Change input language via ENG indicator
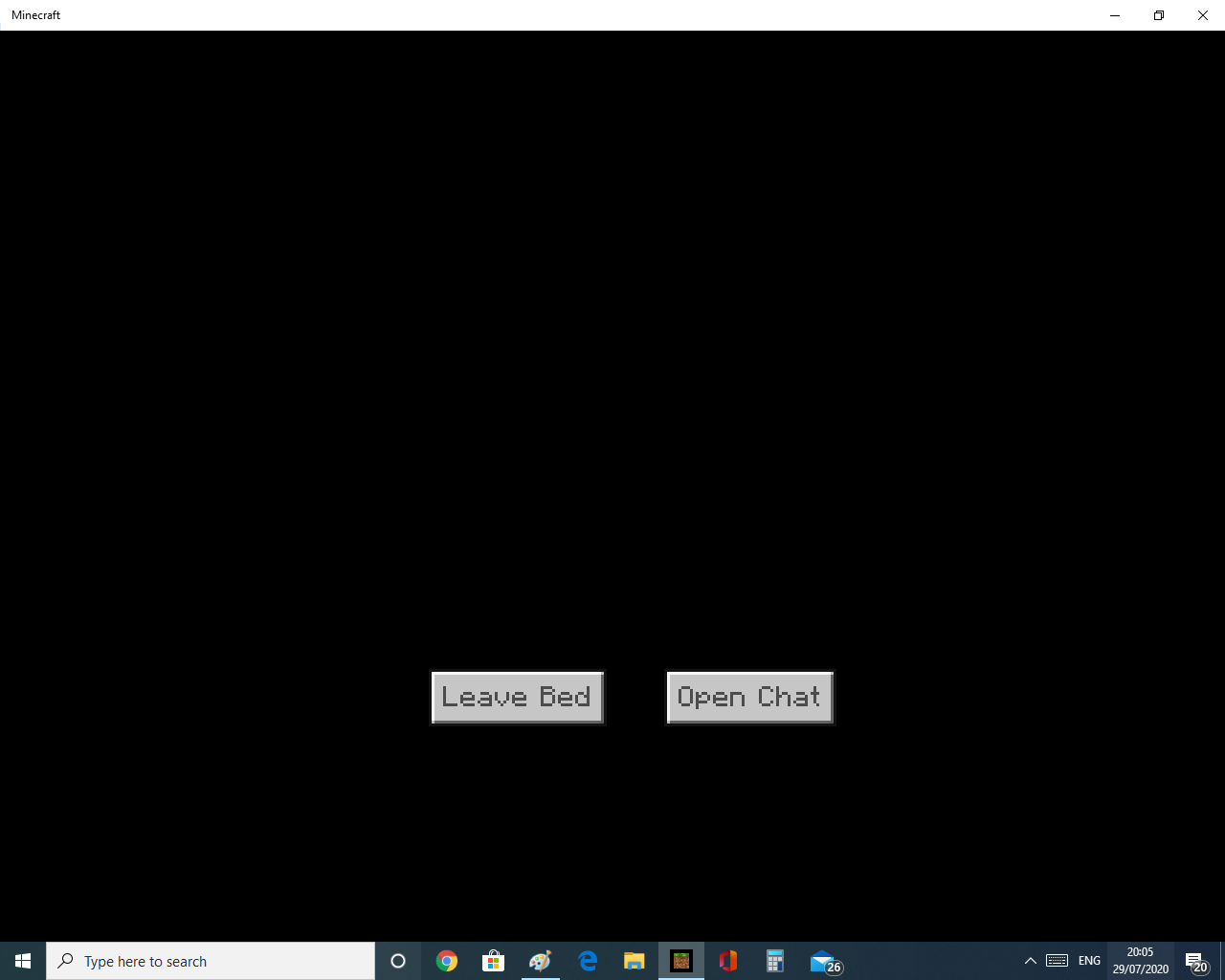1225x980 pixels. [1089, 961]
